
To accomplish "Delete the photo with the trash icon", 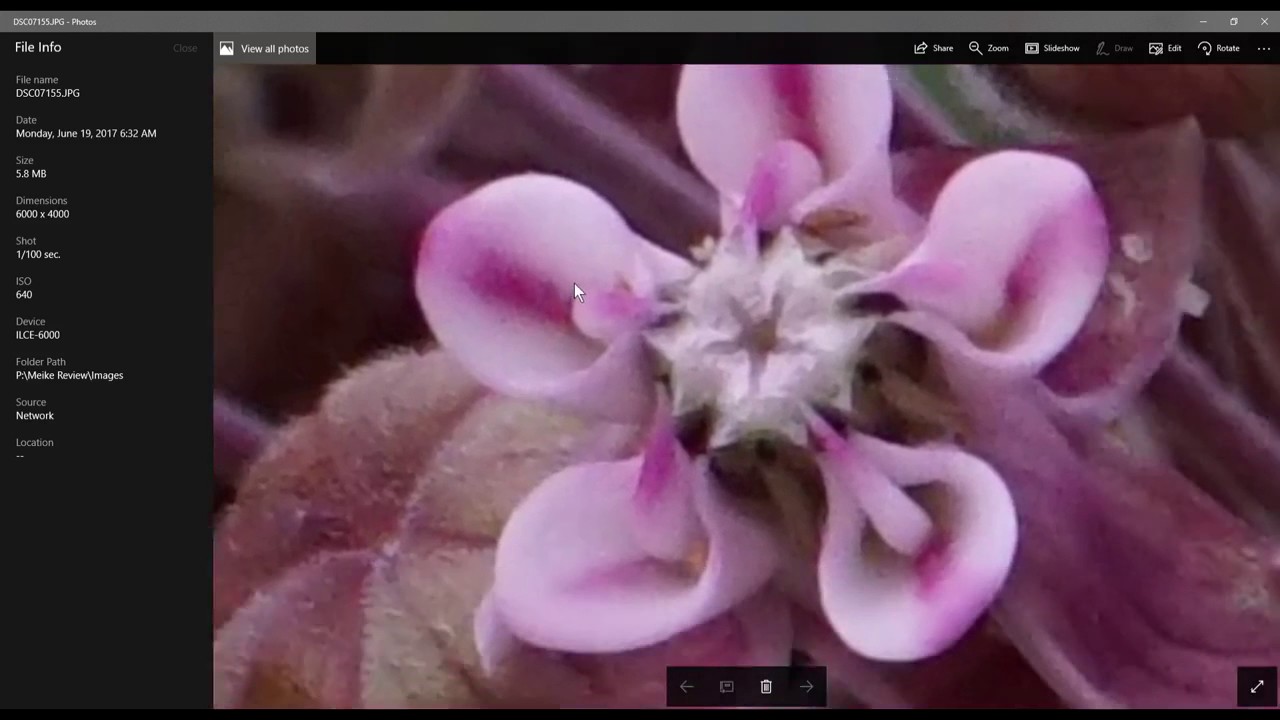I will [x=766, y=686].
